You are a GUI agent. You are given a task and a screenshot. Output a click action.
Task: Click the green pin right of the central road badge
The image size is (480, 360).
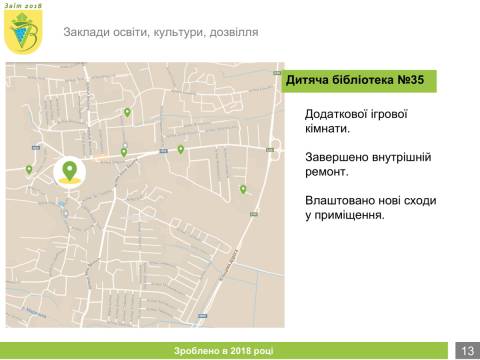tap(181, 149)
